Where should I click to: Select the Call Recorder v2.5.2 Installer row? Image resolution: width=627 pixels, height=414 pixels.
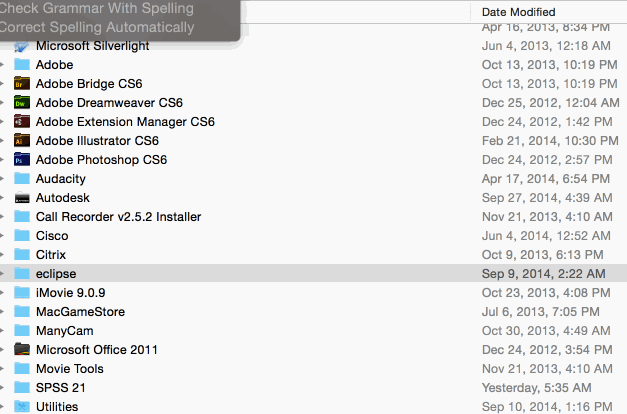click(314, 216)
